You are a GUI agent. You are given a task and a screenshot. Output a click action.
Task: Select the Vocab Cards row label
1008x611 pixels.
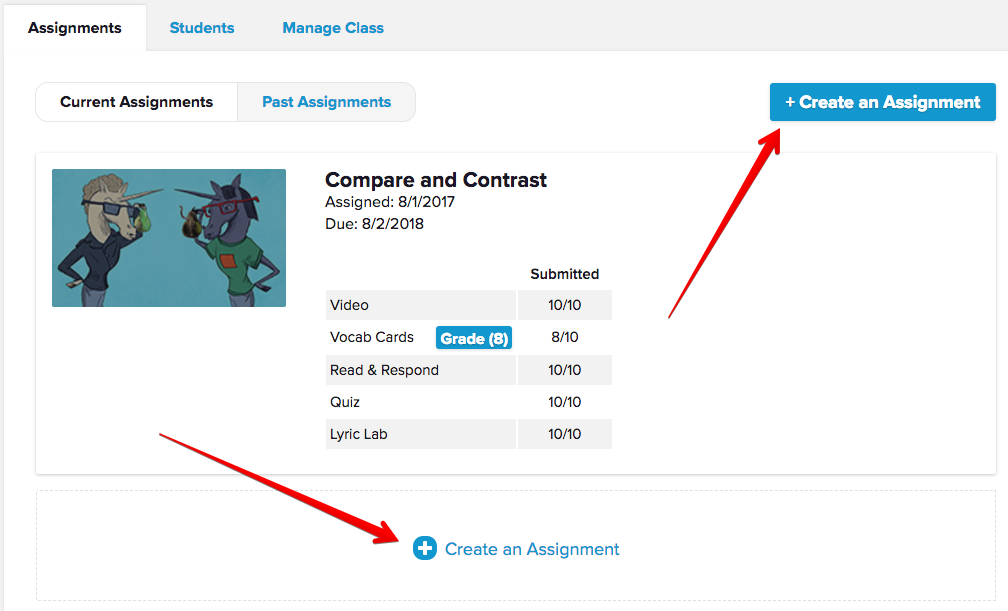coord(372,337)
